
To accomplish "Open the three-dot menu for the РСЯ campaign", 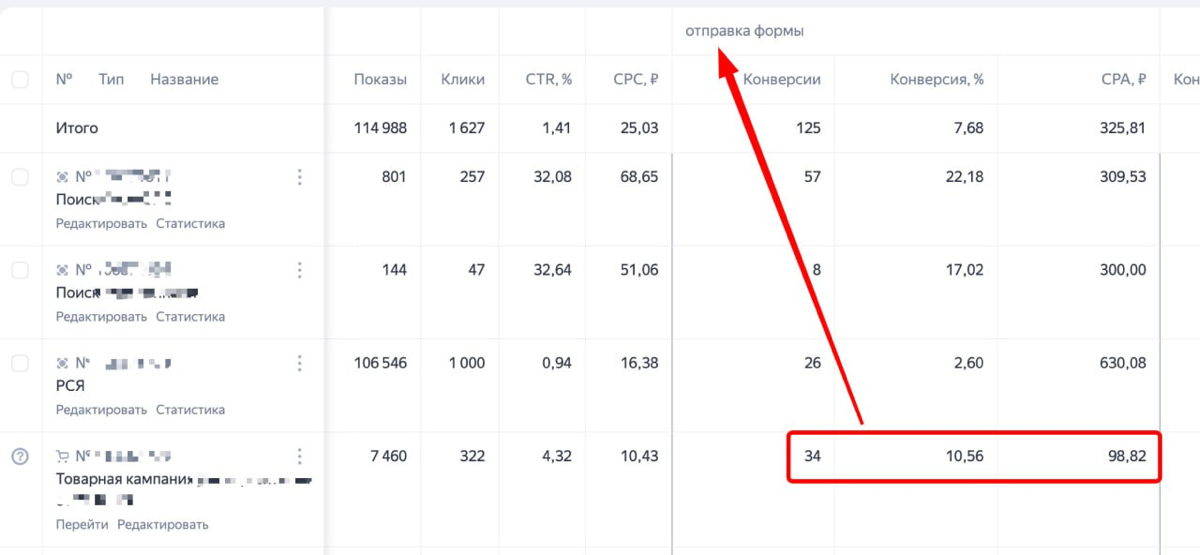I will 299,363.
